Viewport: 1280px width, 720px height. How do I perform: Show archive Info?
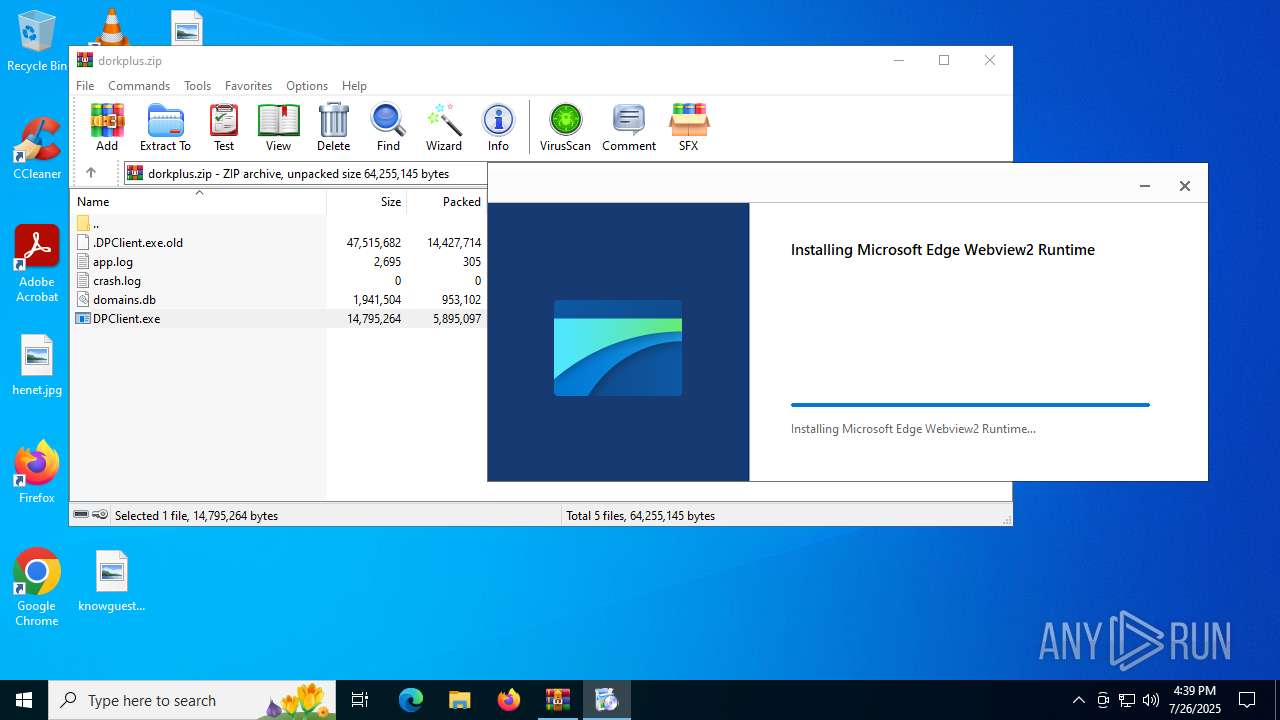pos(498,127)
